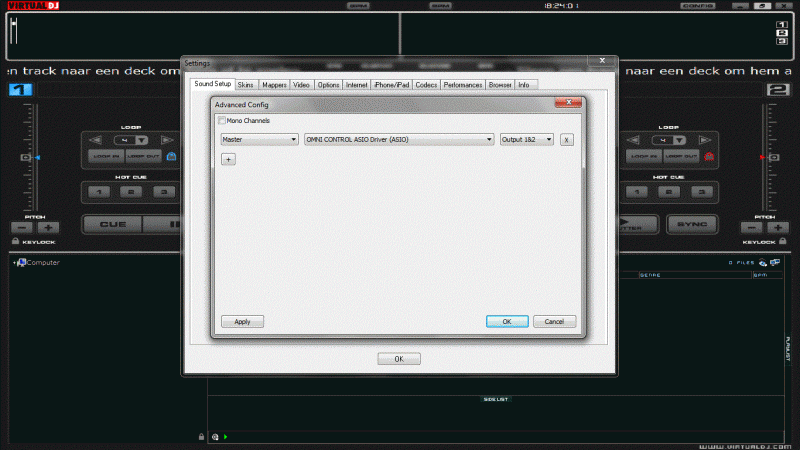
Task: Cancel the Advanced Config dialog
Action: 554,321
